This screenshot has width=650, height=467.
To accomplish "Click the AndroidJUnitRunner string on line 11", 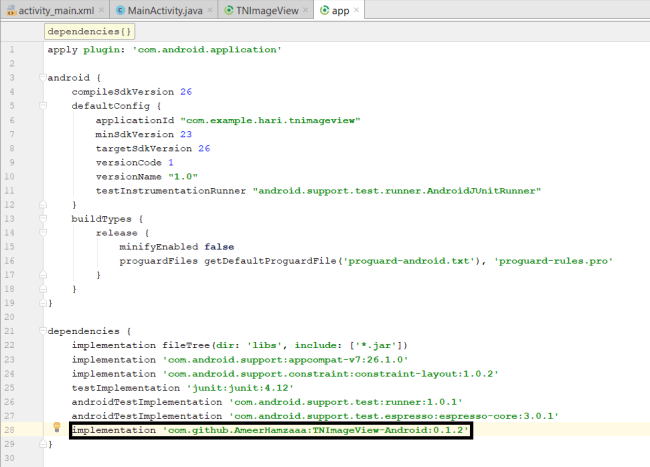I will tap(397, 191).
